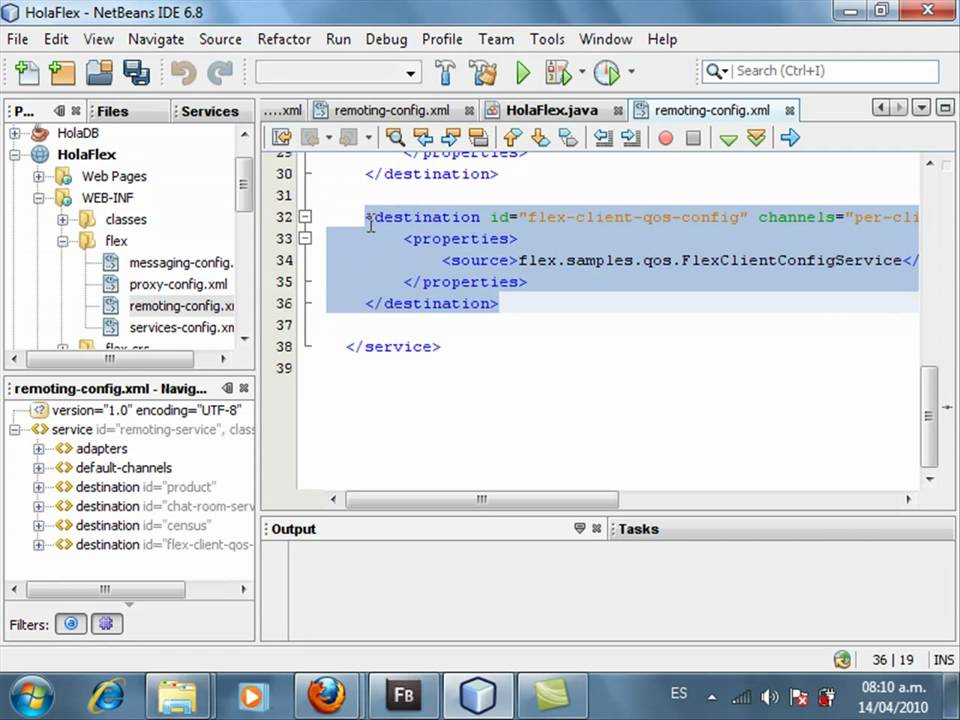The image size is (960, 720).
Task: Switch to the Services tab
Action: [x=210, y=111]
